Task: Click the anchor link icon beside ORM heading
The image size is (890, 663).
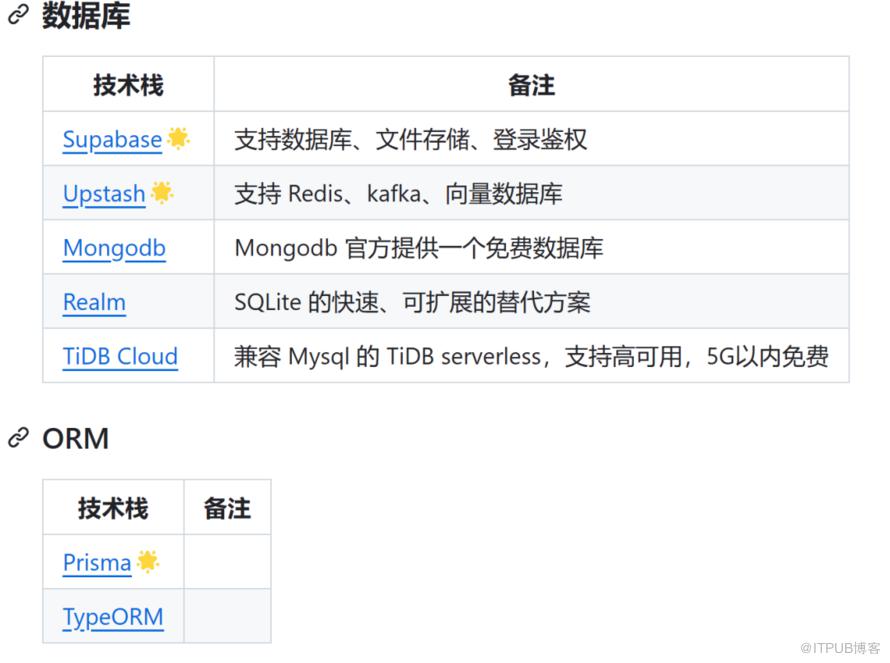Action: point(18,438)
